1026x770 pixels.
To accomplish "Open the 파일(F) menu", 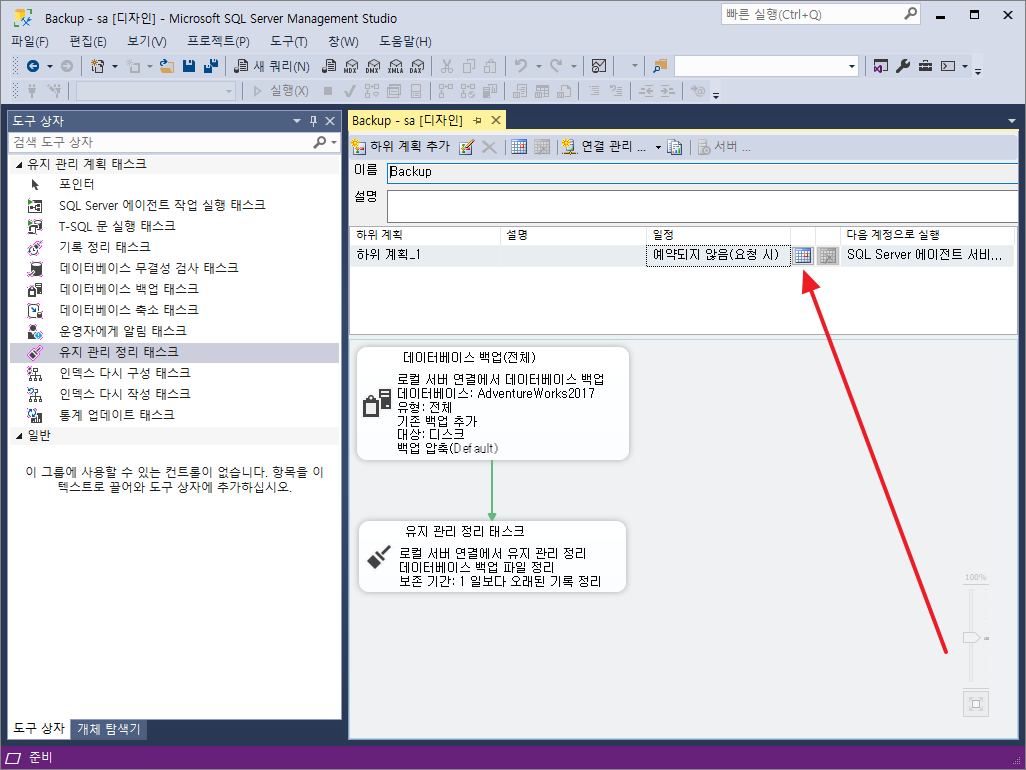I will pos(29,42).
